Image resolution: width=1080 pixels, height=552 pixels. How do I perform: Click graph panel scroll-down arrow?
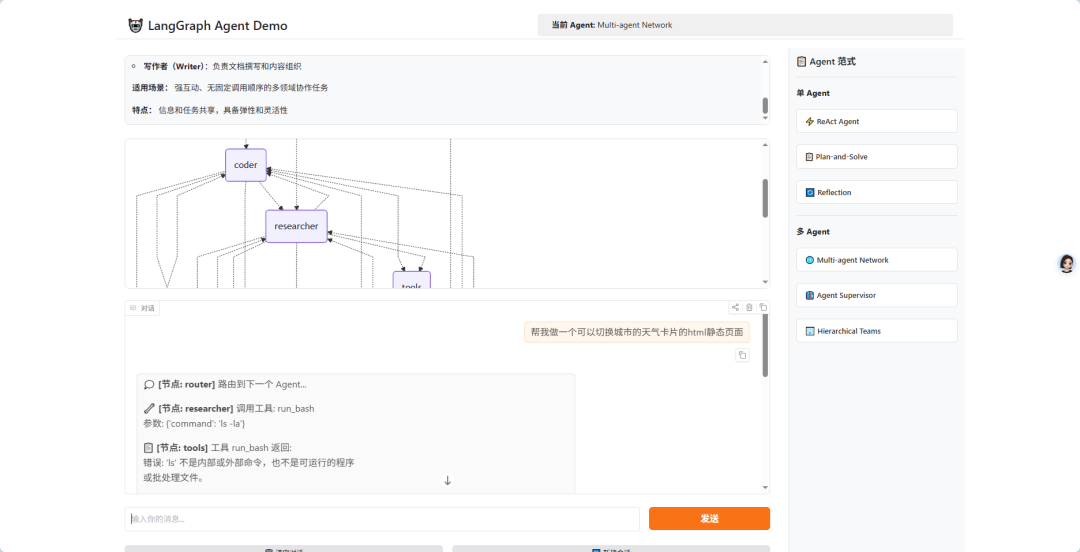tap(765, 282)
